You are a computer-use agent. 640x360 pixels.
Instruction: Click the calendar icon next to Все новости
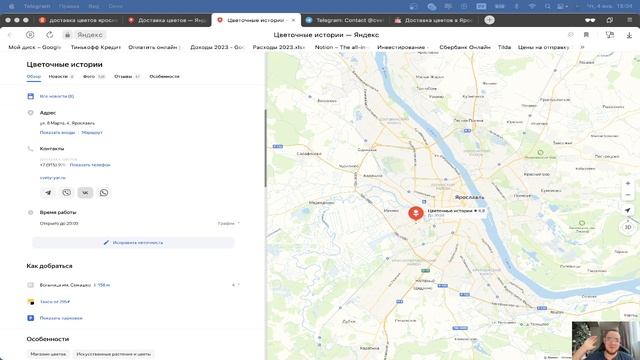point(31,96)
